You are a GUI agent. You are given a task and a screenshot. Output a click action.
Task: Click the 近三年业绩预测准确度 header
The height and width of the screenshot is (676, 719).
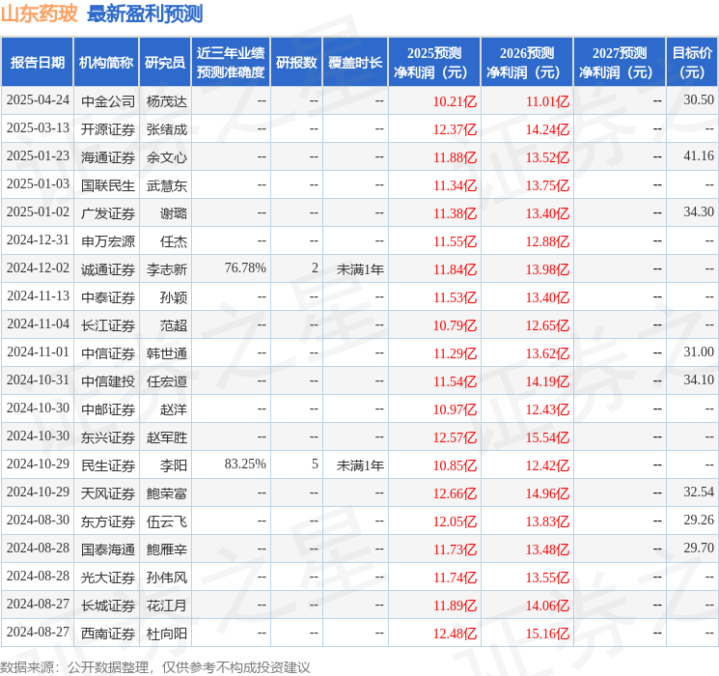pyautogui.click(x=231, y=62)
